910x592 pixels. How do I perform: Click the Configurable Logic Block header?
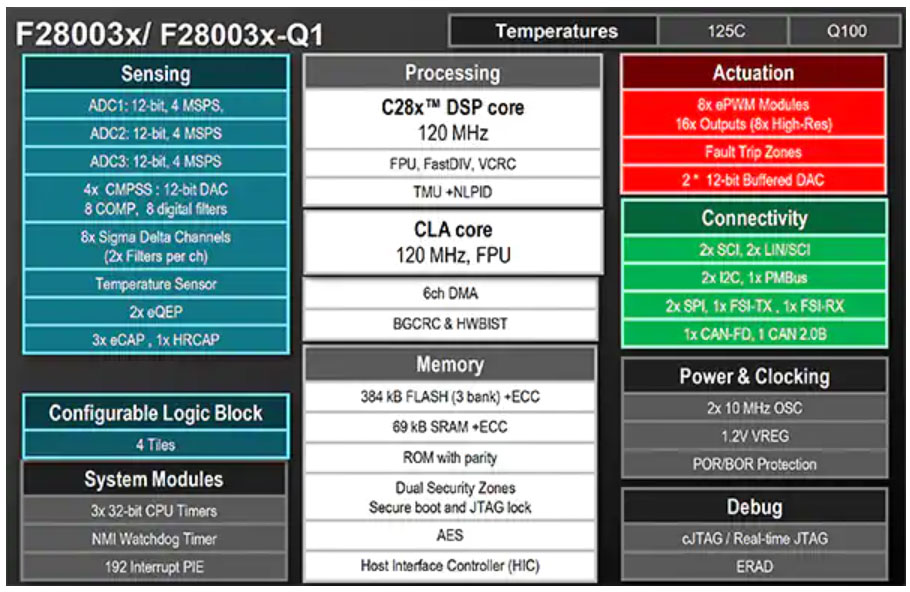[156, 413]
